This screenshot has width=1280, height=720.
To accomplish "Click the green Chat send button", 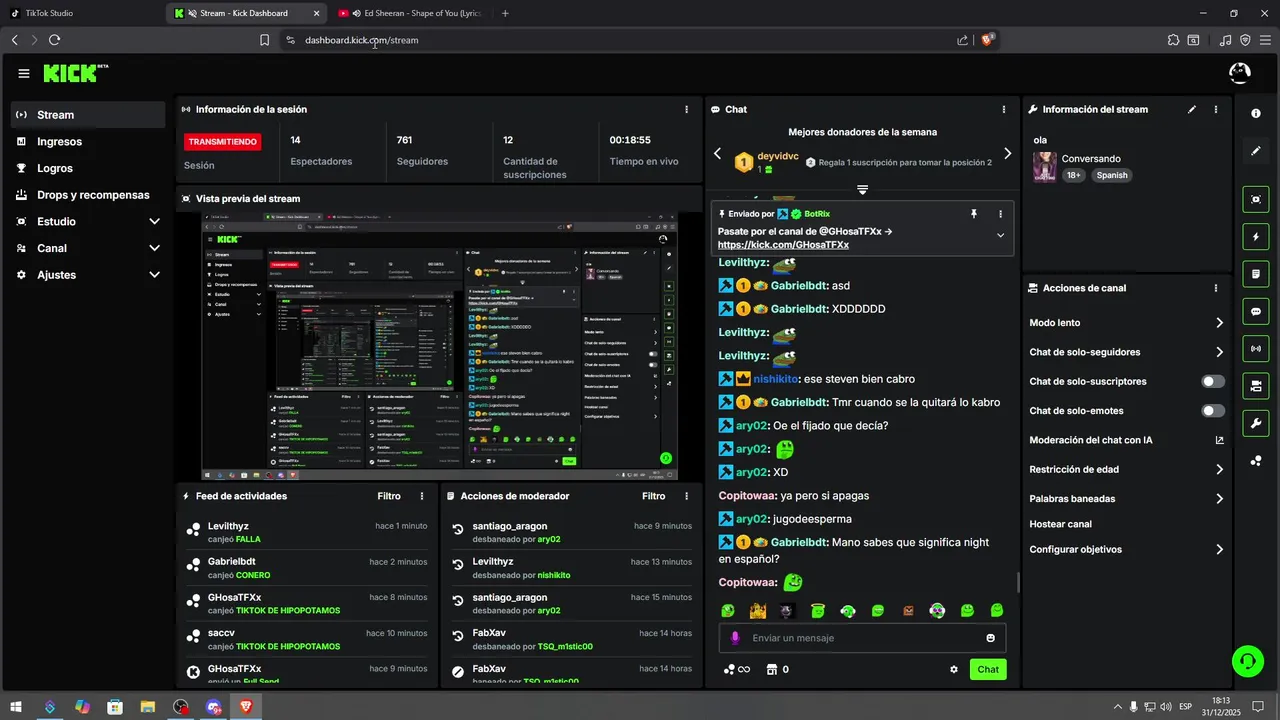I will click(988, 670).
